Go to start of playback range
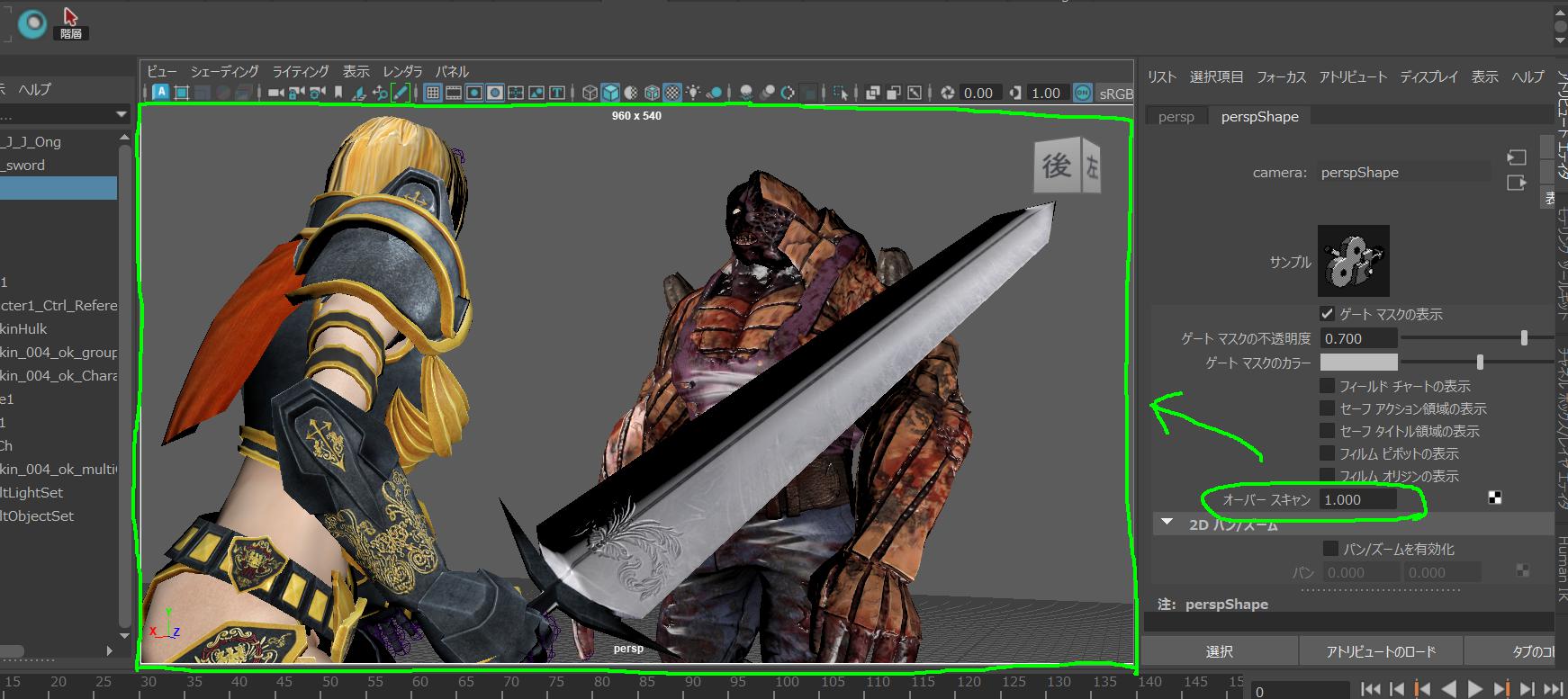This screenshot has width=1568, height=699. click(x=1371, y=689)
